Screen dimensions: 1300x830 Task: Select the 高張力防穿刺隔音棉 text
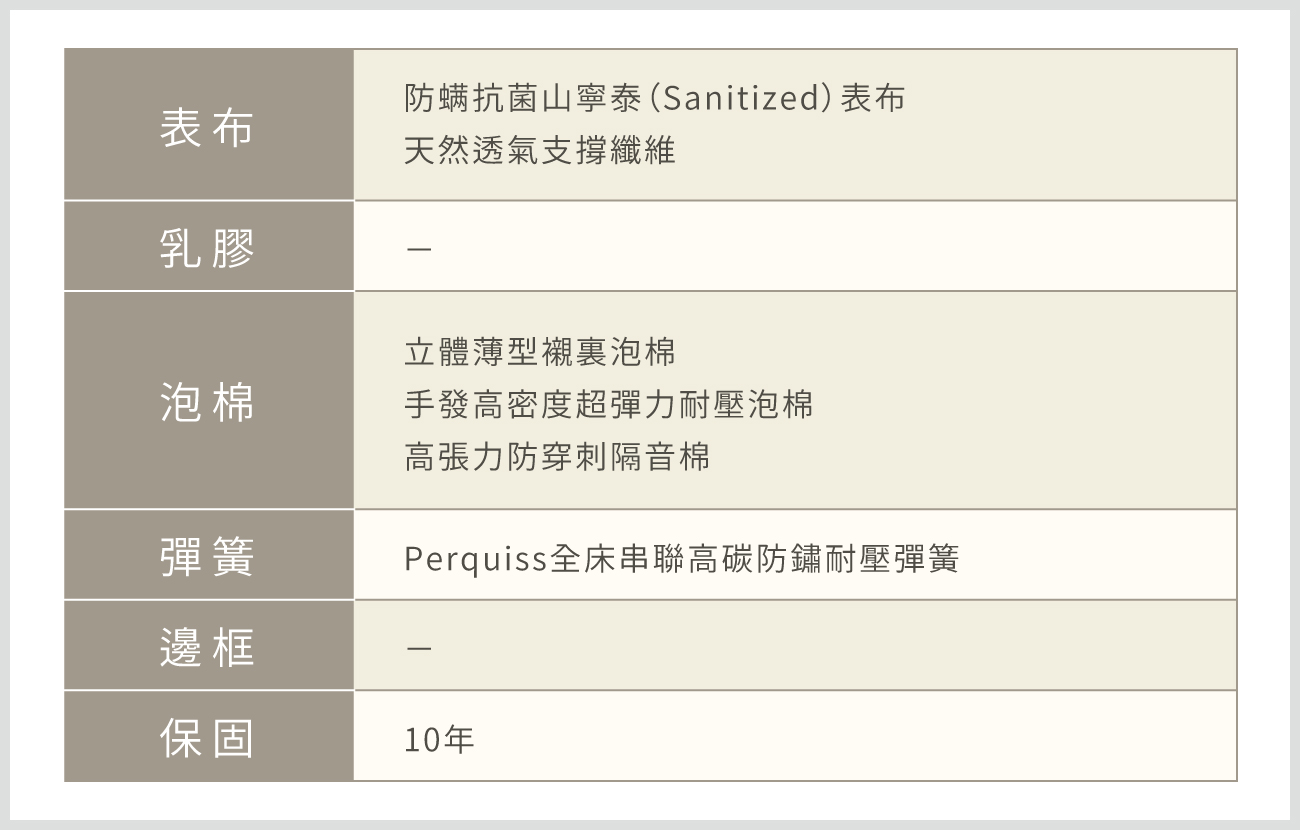point(557,458)
